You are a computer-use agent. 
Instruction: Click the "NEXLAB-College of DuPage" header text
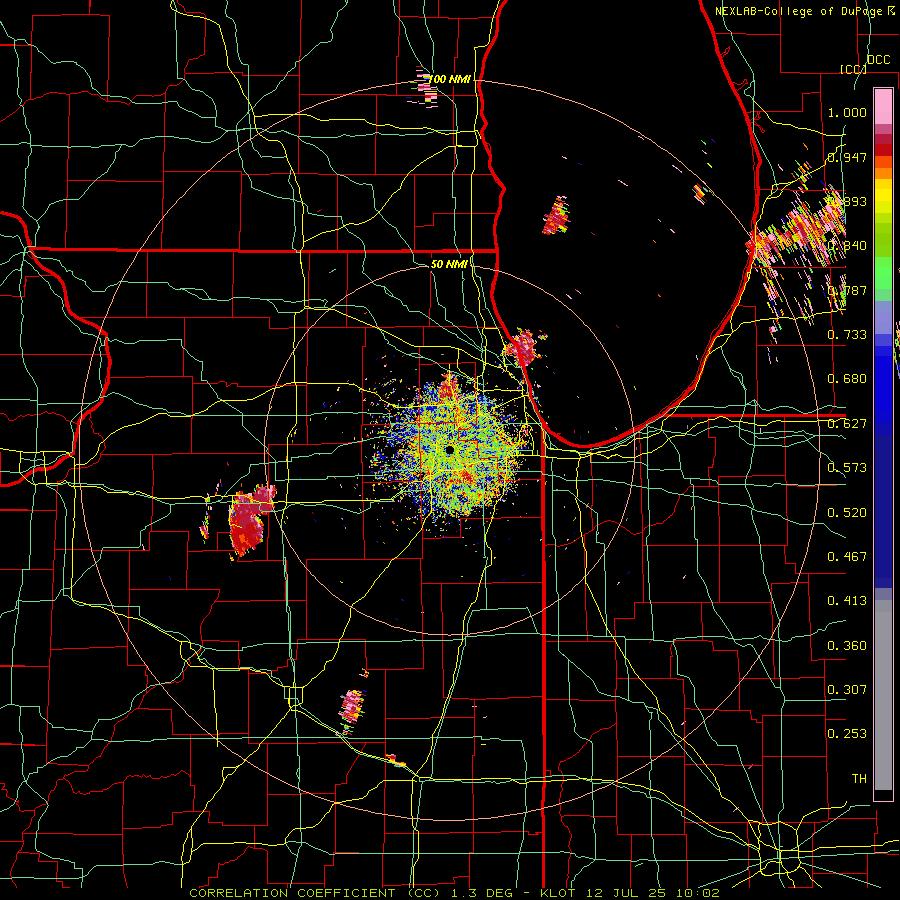pyautogui.click(x=800, y=11)
